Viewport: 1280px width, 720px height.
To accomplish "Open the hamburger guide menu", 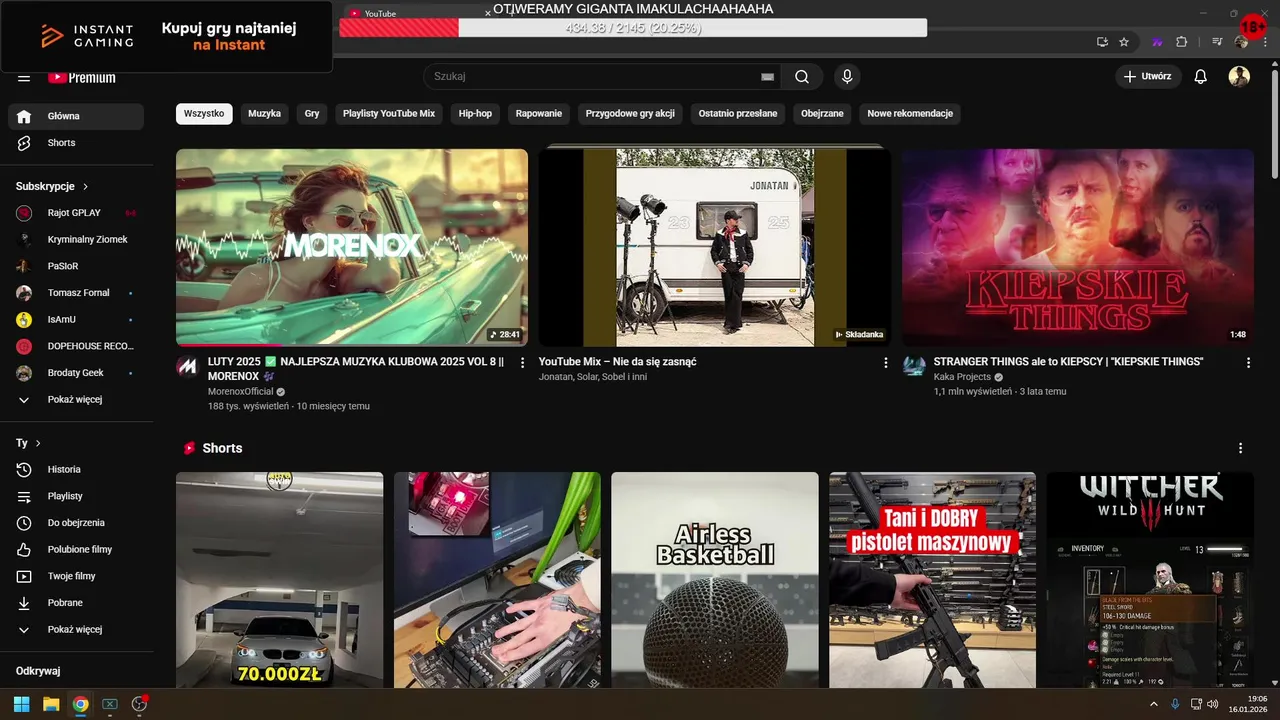I will 24,77.
